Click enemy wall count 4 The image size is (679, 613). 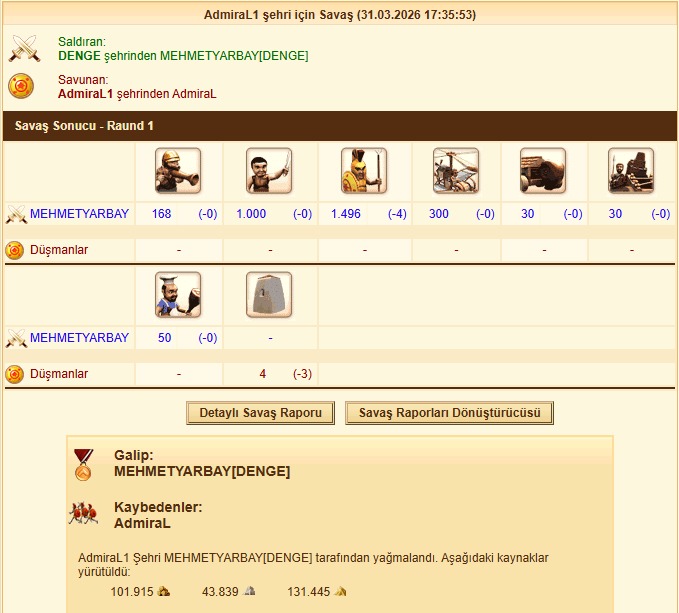tap(262, 374)
